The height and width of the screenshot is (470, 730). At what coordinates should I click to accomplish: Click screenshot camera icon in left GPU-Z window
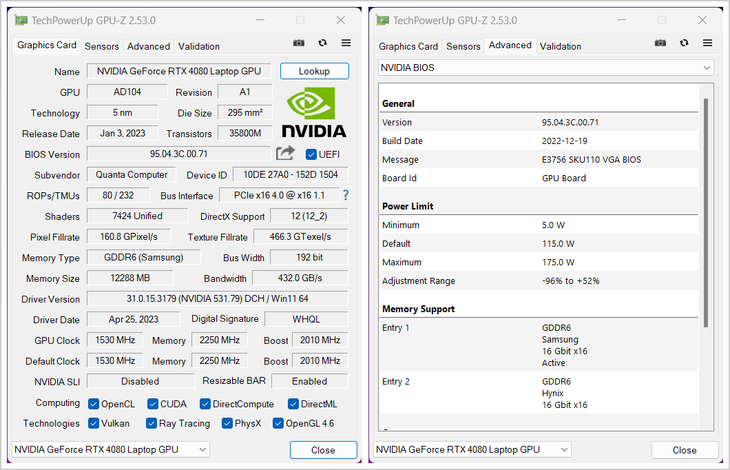click(x=298, y=43)
